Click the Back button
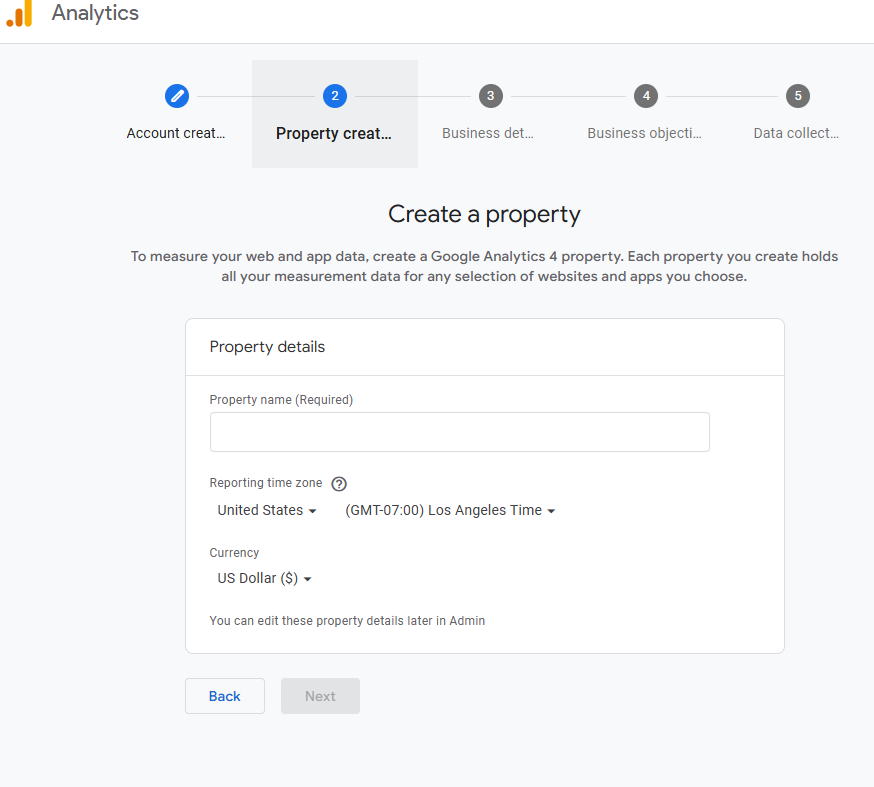 point(225,696)
